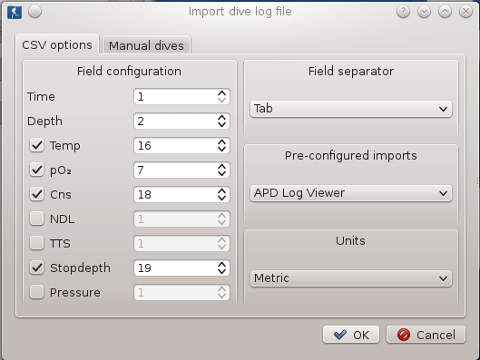480x360 pixels.
Task: Click the Time field stepper arrows
Action: point(222,97)
